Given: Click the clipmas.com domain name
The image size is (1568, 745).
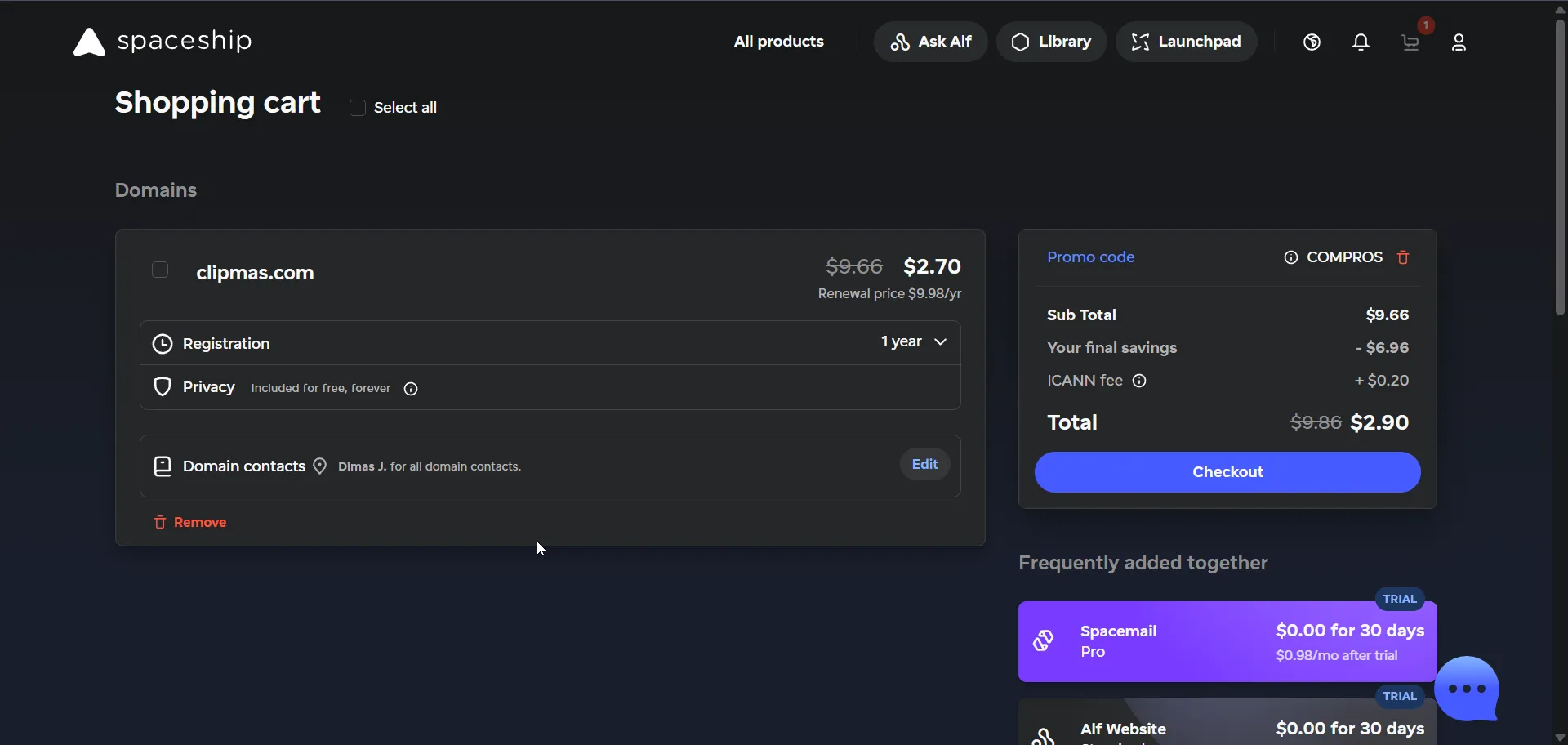Looking at the screenshot, I should [x=255, y=273].
